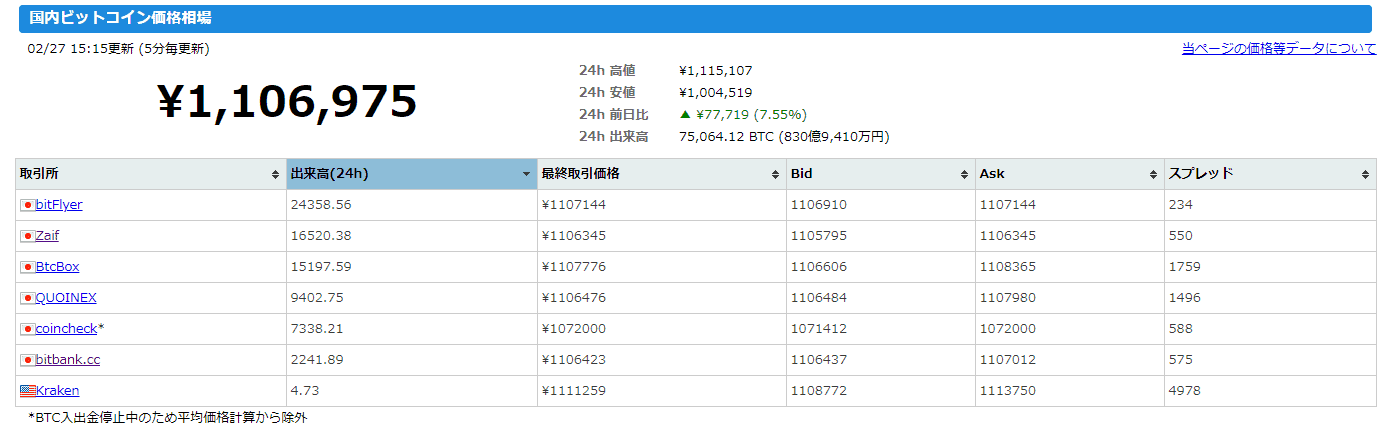Click the Japan flag icon beside coincheck
The height and width of the screenshot is (426, 1390).
point(27,329)
